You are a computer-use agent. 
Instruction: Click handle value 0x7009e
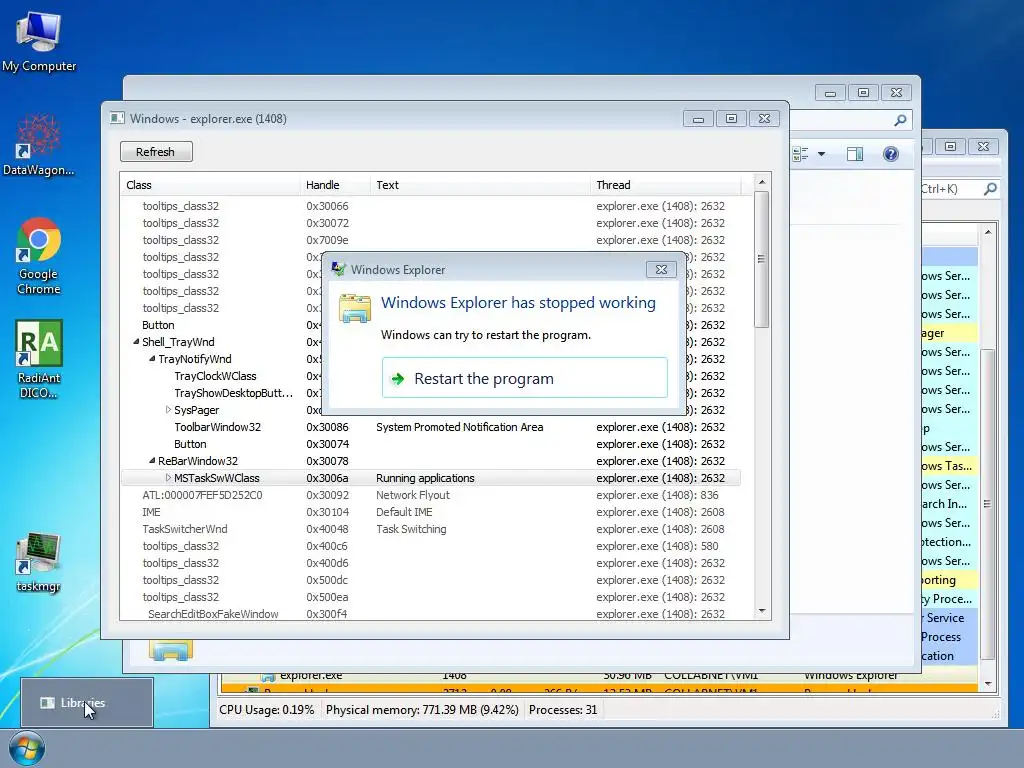pyautogui.click(x=327, y=240)
